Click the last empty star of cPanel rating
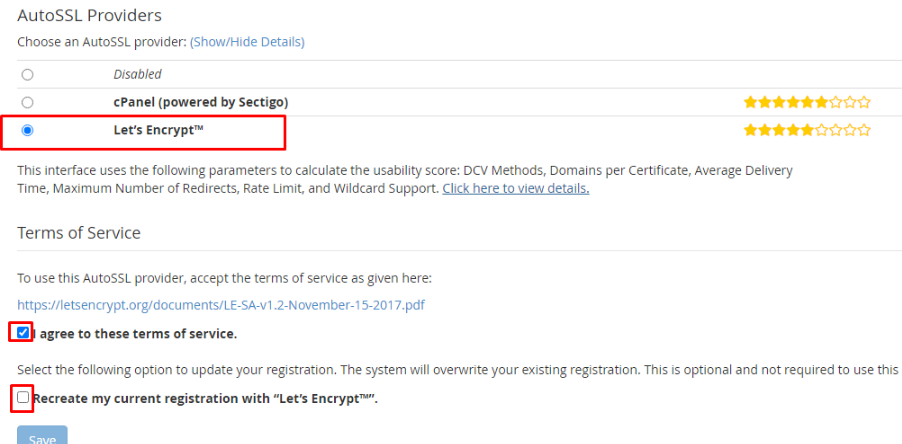Image resolution: width=902 pixels, height=444 pixels. 865,103
